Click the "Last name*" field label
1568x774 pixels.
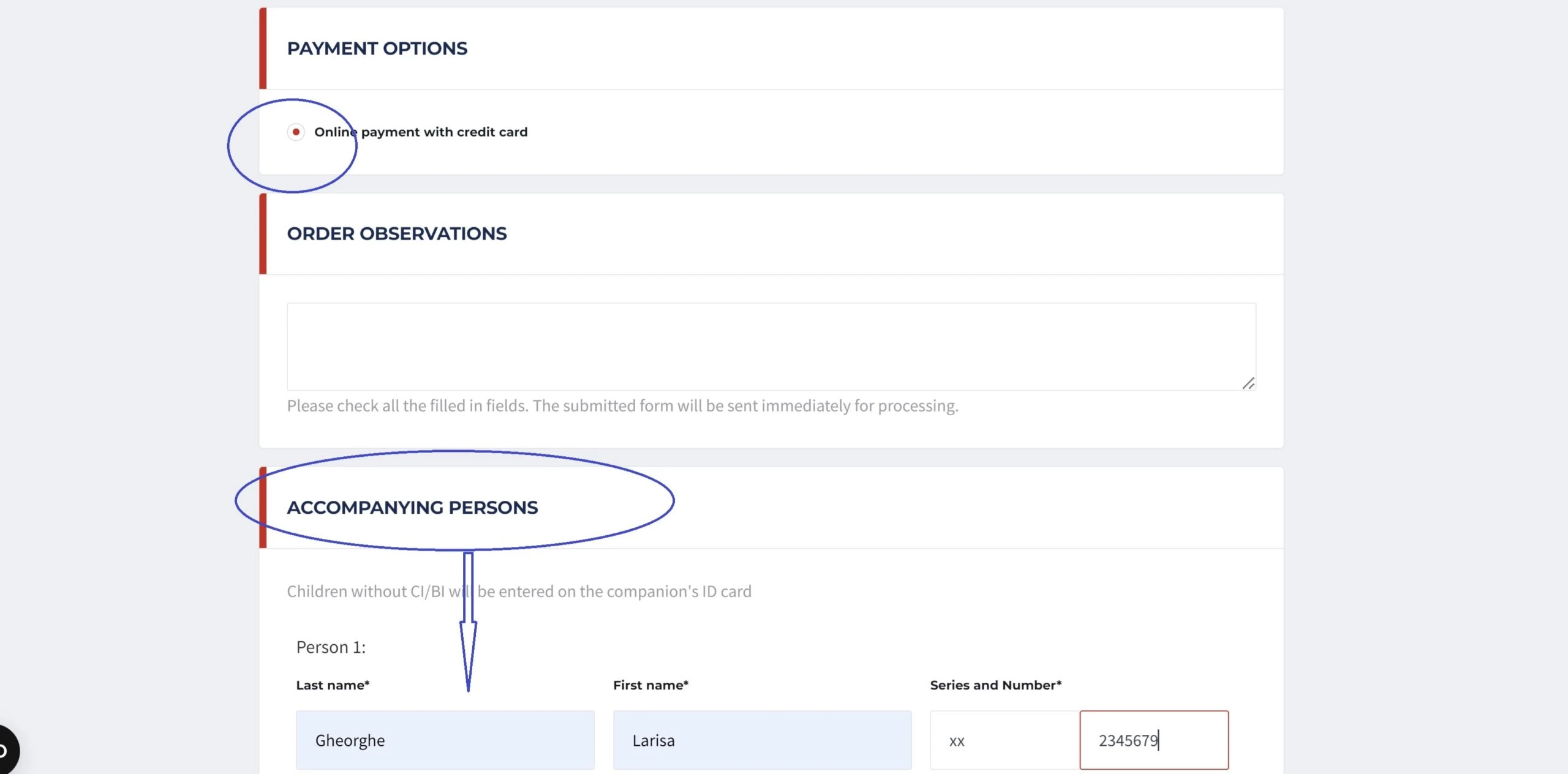pyautogui.click(x=333, y=685)
